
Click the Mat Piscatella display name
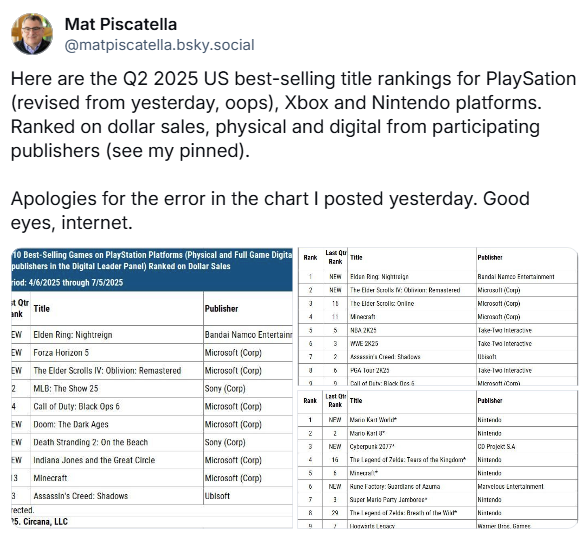121,24
